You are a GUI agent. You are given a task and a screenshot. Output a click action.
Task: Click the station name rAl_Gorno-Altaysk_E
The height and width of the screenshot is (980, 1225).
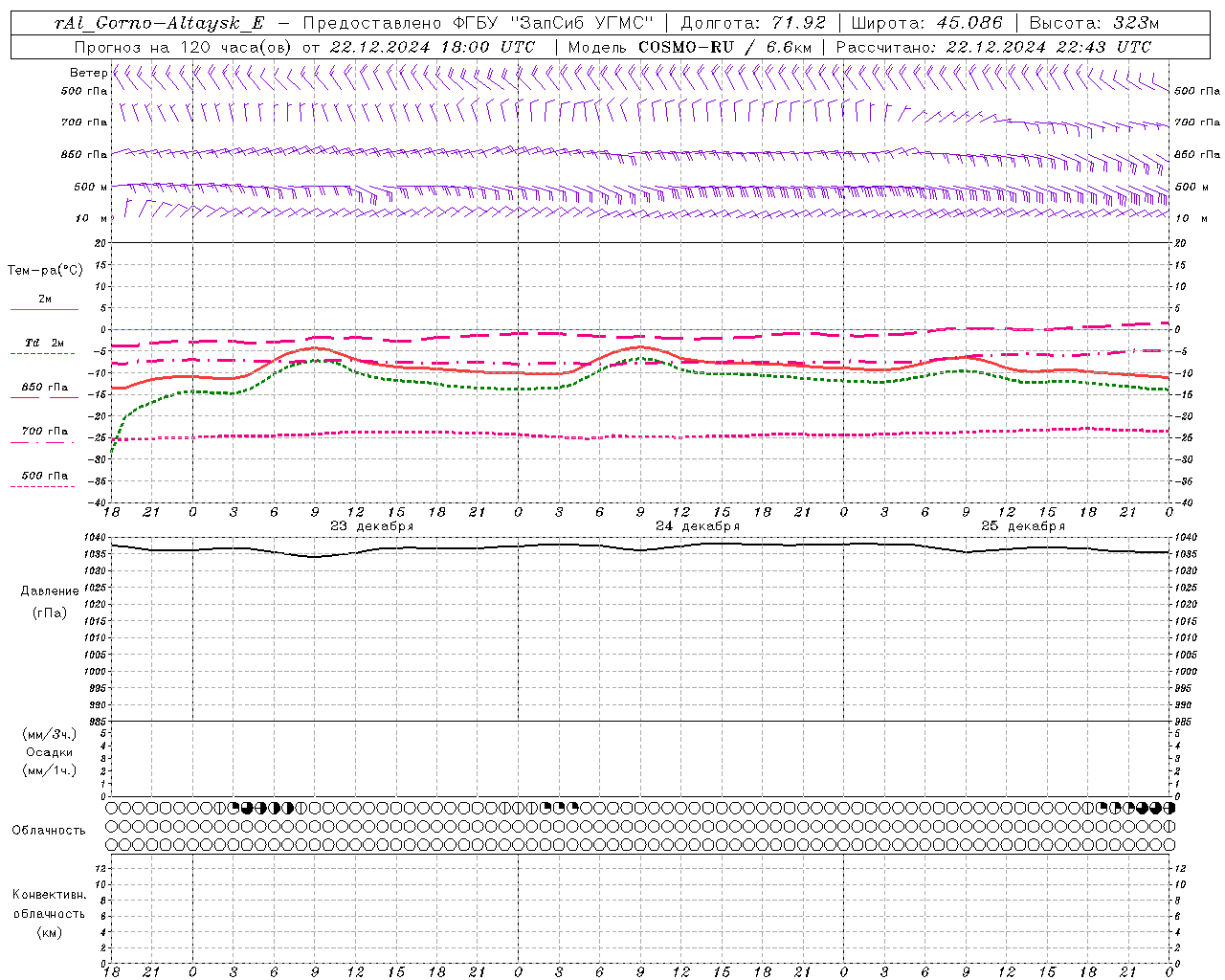[160, 24]
